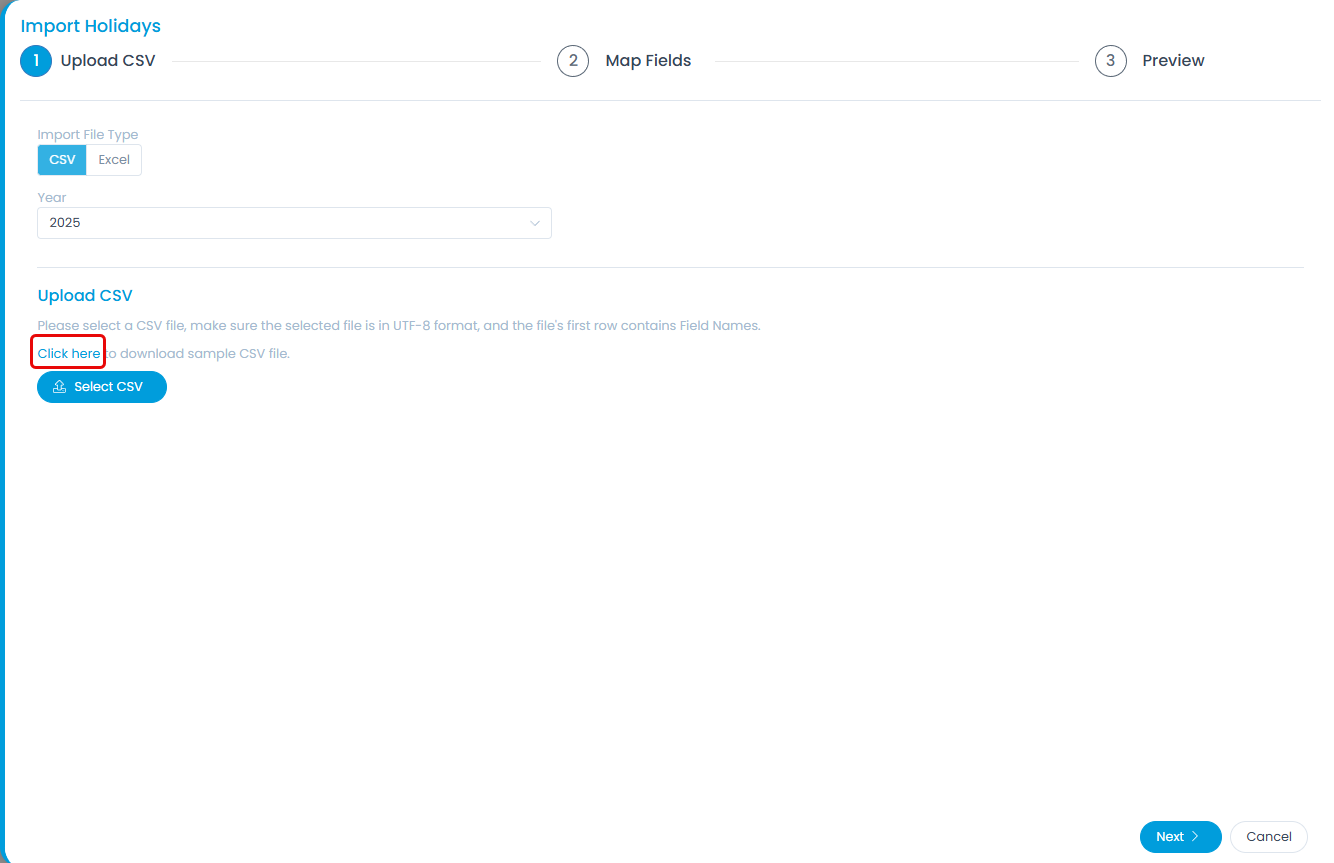The image size is (1334, 863).
Task: Select the CSV import file type
Action: (61, 159)
